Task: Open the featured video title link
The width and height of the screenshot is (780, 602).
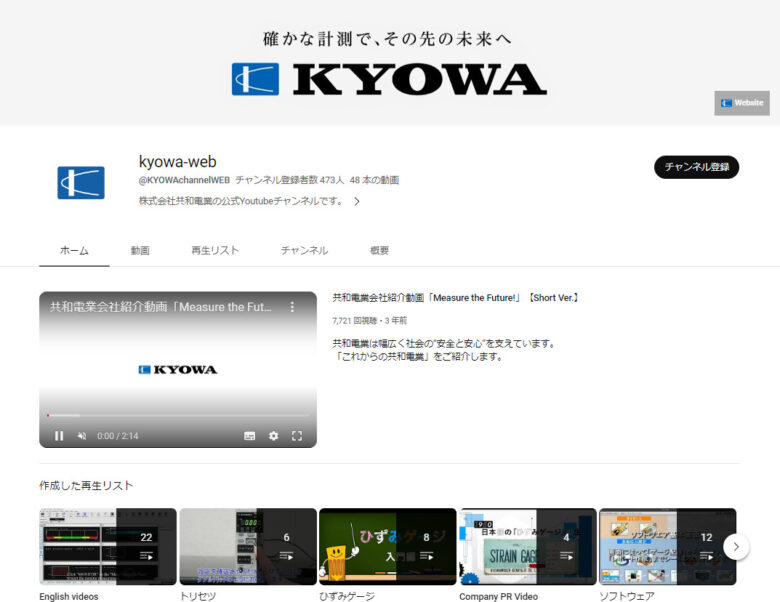Action: pyautogui.click(x=455, y=298)
